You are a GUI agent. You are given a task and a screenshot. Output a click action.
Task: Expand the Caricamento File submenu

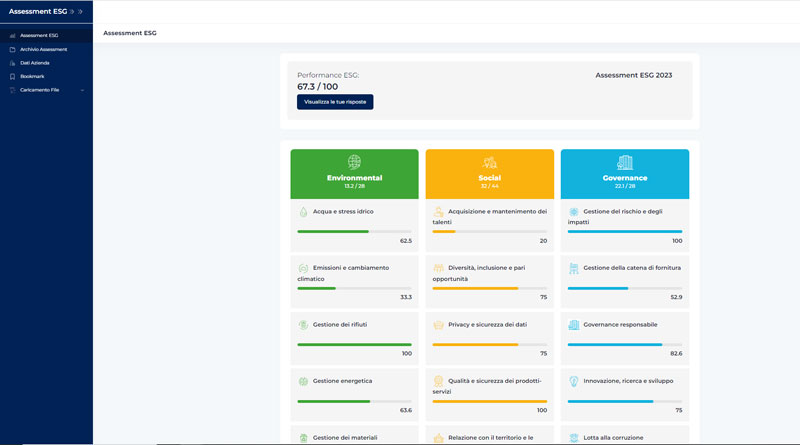click(82, 90)
